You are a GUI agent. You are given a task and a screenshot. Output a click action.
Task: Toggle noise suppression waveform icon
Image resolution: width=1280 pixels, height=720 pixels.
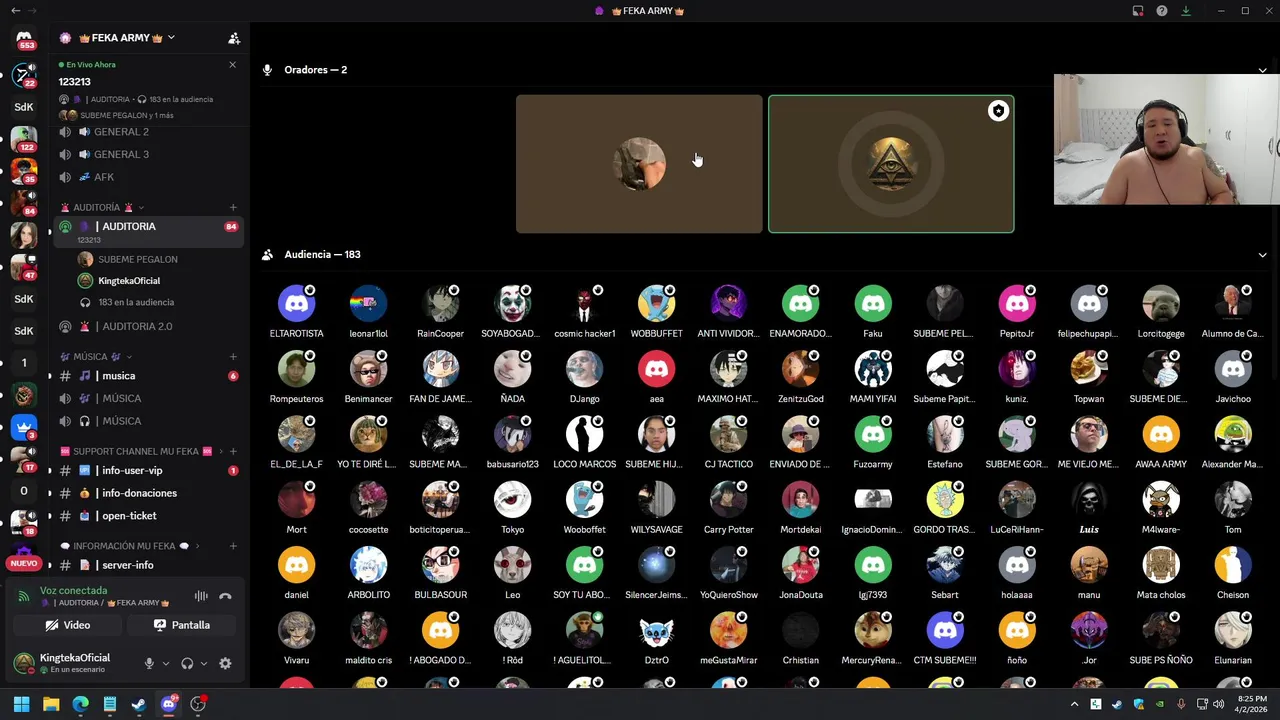(201, 596)
